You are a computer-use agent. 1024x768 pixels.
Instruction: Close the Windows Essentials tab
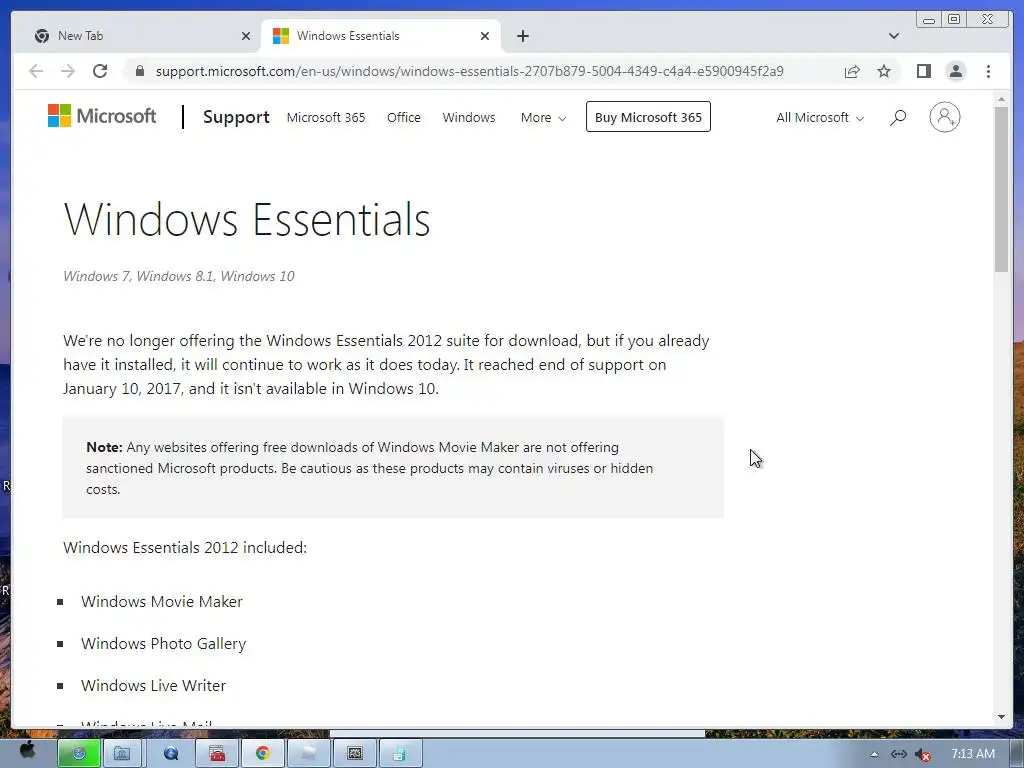(485, 36)
